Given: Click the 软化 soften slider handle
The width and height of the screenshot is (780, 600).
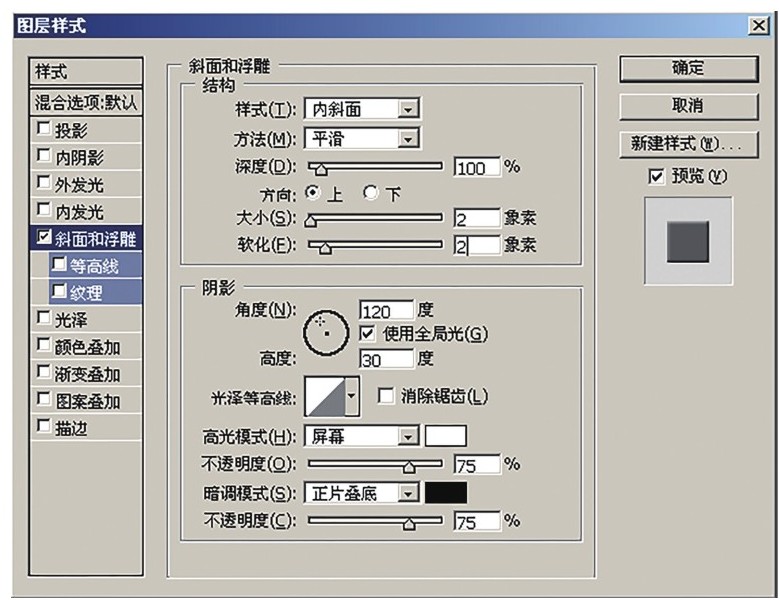Looking at the screenshot, I should 325,247.
